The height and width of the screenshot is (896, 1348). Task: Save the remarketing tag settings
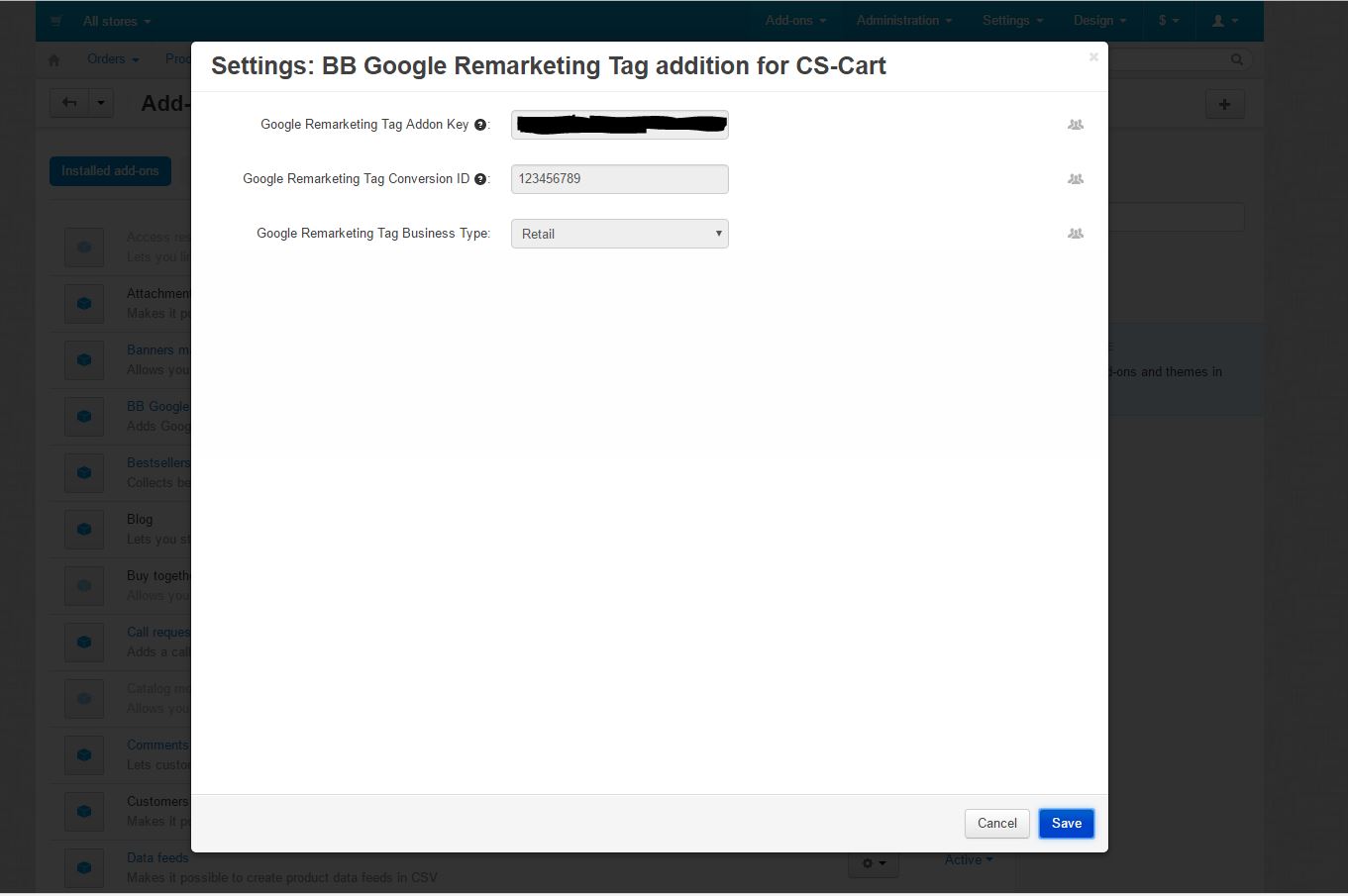pos(1066,824)
